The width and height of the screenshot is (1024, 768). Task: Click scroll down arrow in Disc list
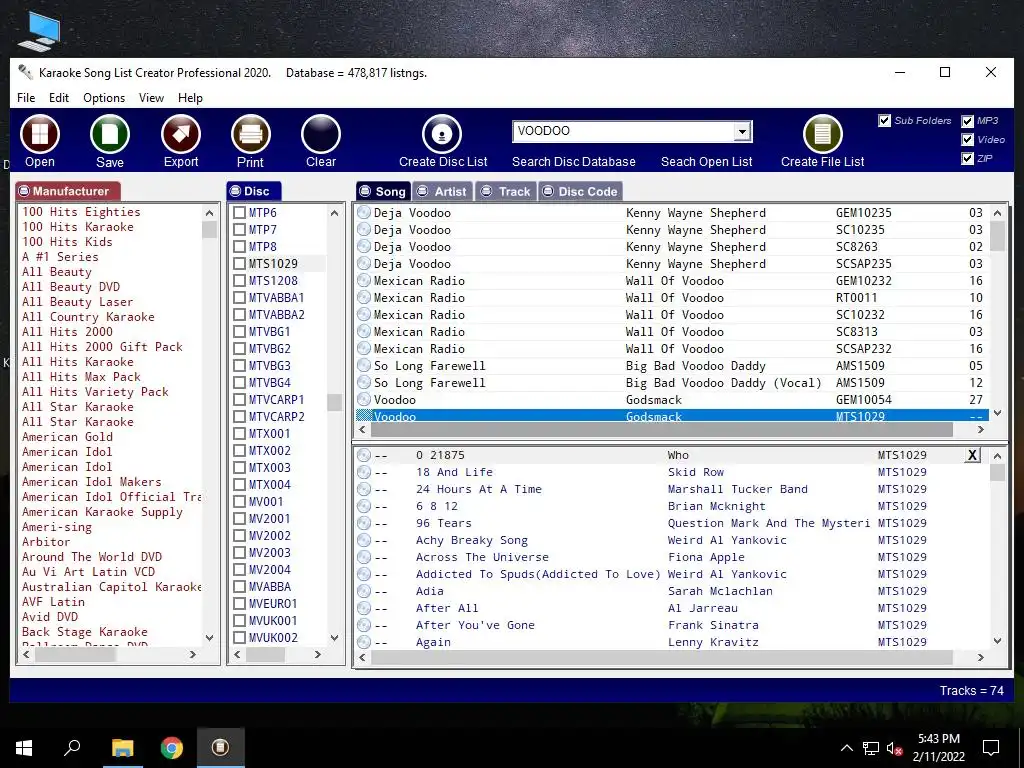334,637
